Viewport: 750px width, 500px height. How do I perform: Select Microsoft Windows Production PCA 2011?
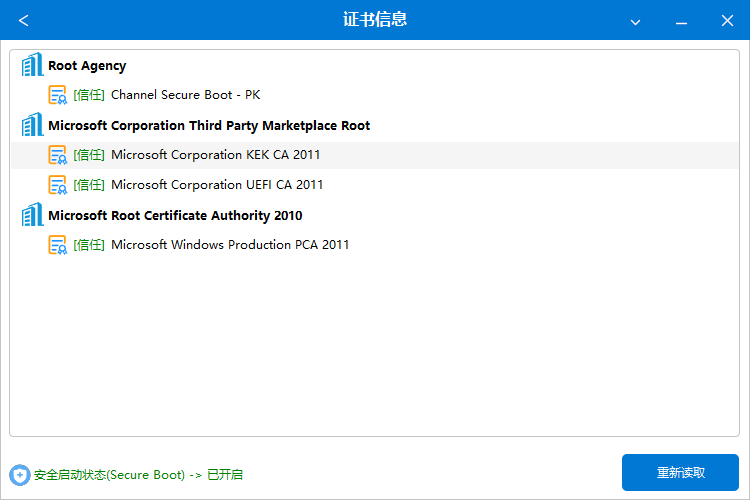230,244
